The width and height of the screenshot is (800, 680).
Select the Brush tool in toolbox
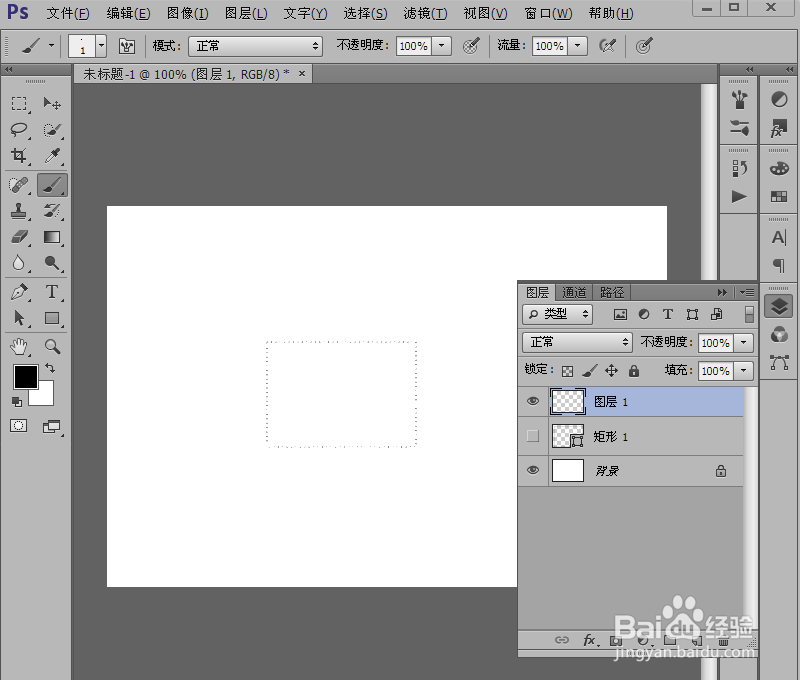pos(52,185)
